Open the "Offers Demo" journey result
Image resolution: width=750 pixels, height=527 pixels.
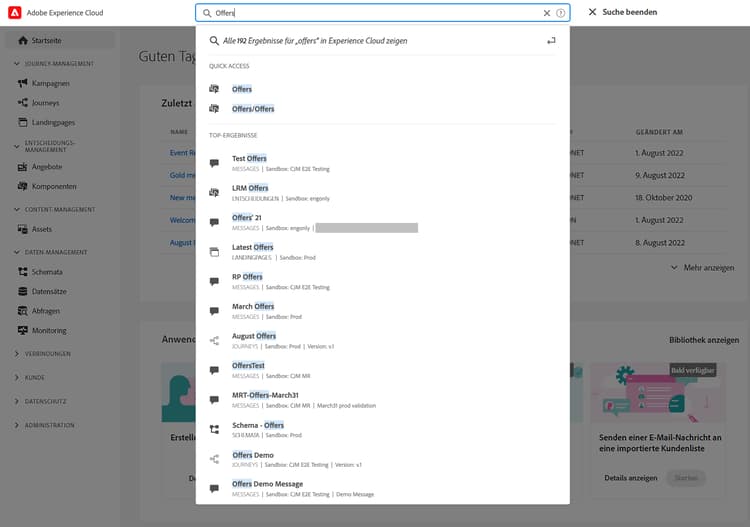coord(253,455)
